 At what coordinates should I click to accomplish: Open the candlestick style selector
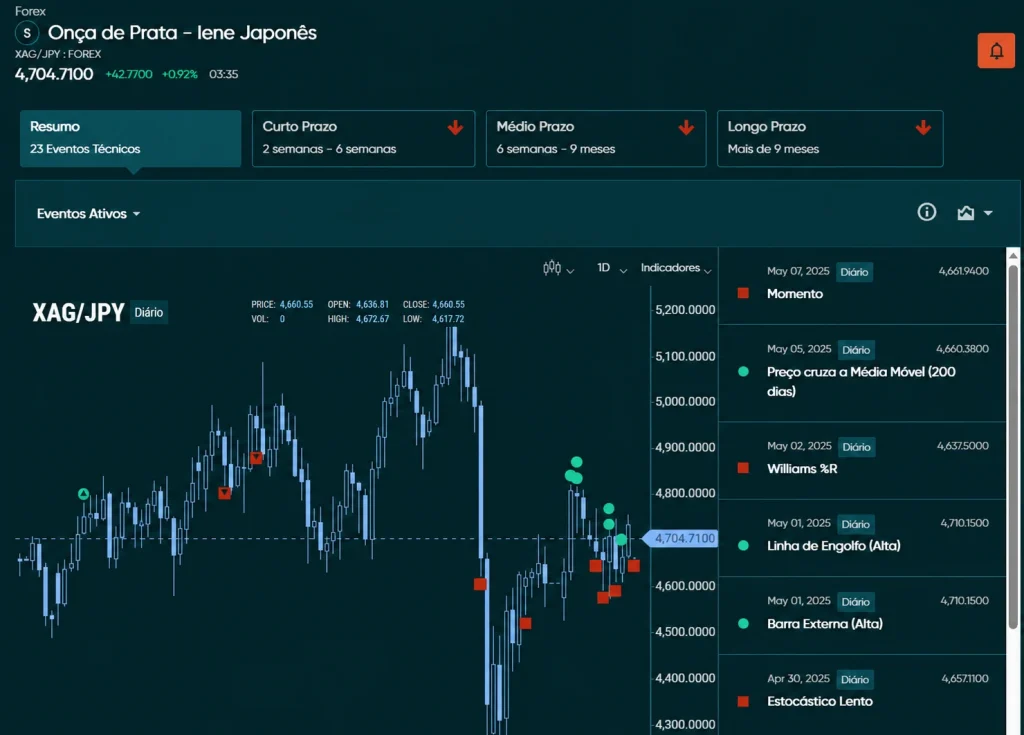coord(558,268)
